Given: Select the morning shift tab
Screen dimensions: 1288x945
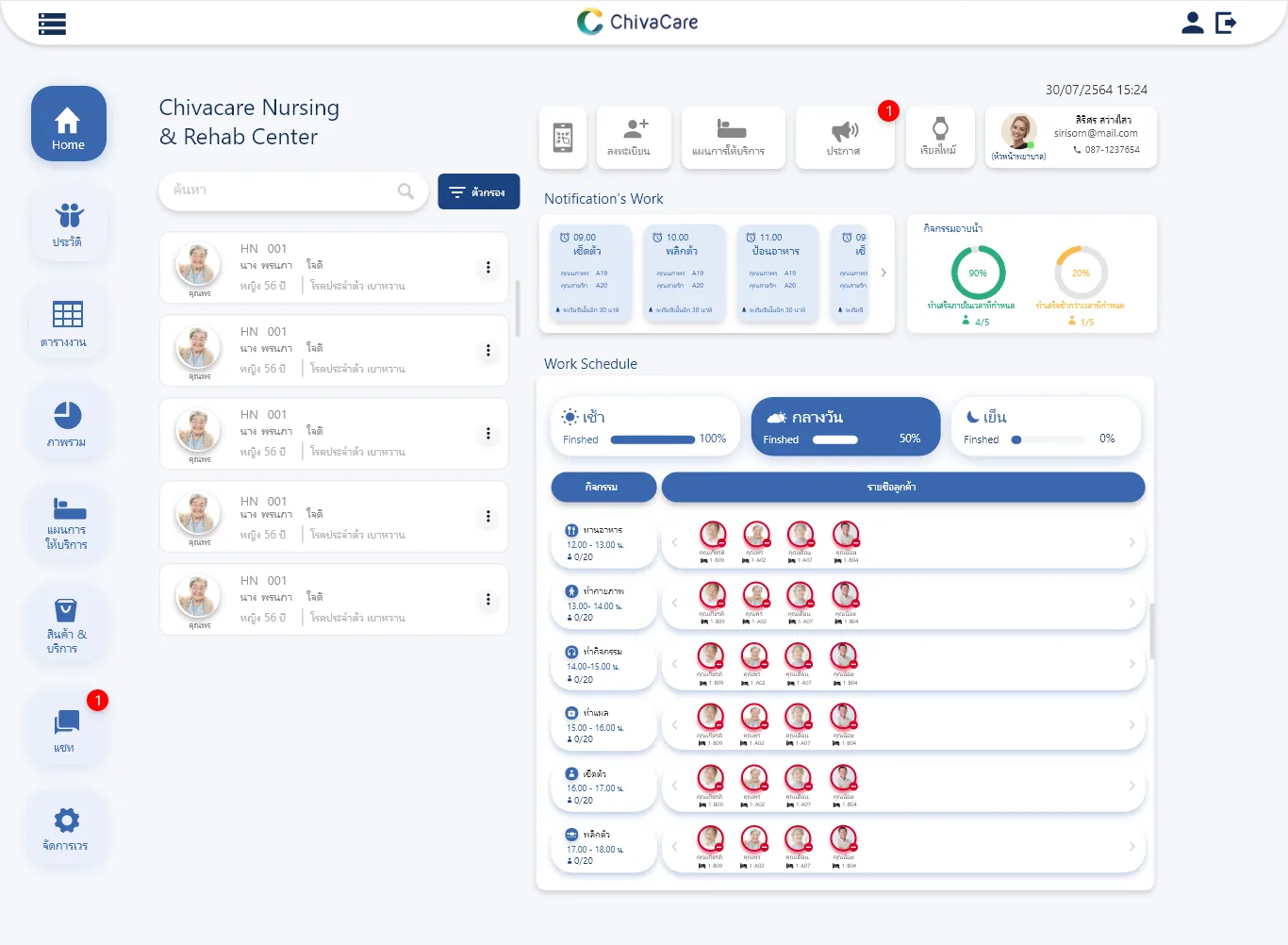Looking at the screenshot, I should tap(645, 426).
